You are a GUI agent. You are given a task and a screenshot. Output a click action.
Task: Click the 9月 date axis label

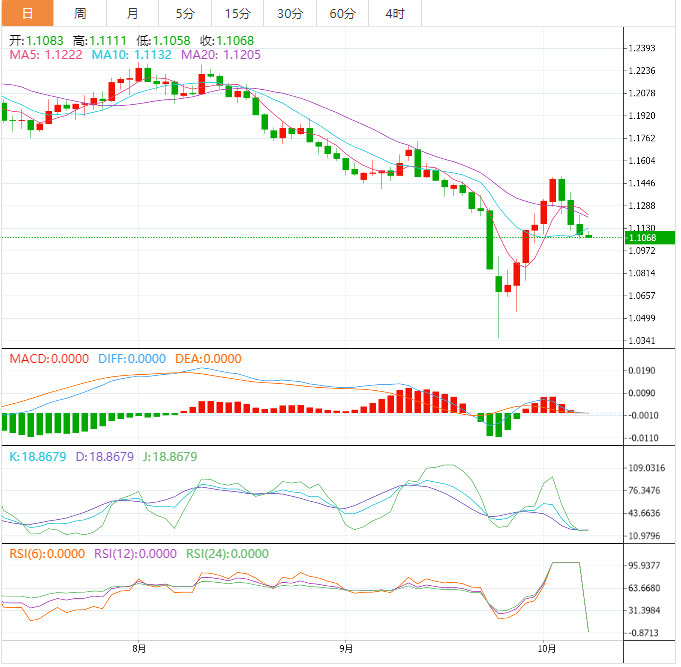click(x=346, y=649)
